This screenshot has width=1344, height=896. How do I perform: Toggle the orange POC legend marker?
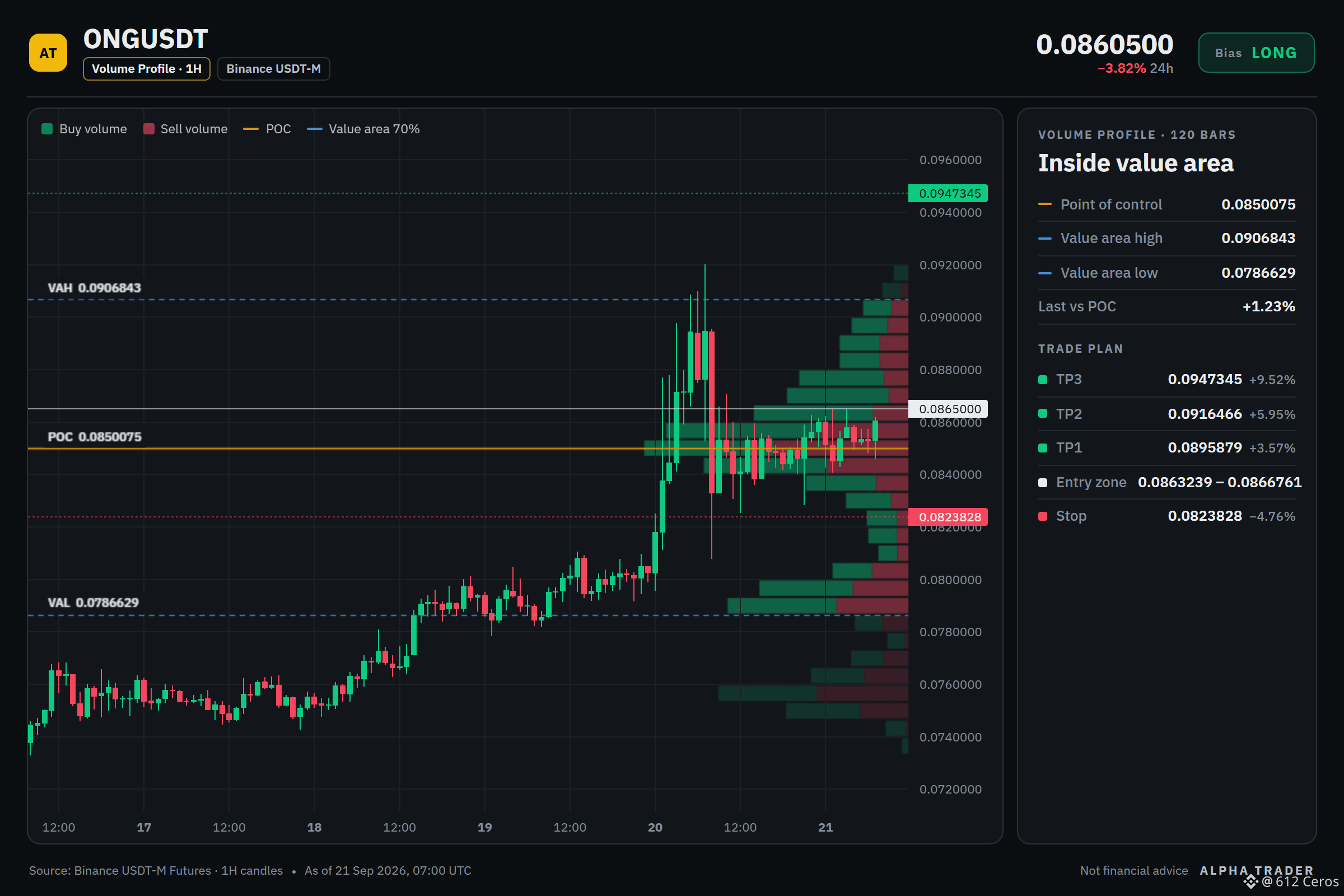[x=251, y=129]
